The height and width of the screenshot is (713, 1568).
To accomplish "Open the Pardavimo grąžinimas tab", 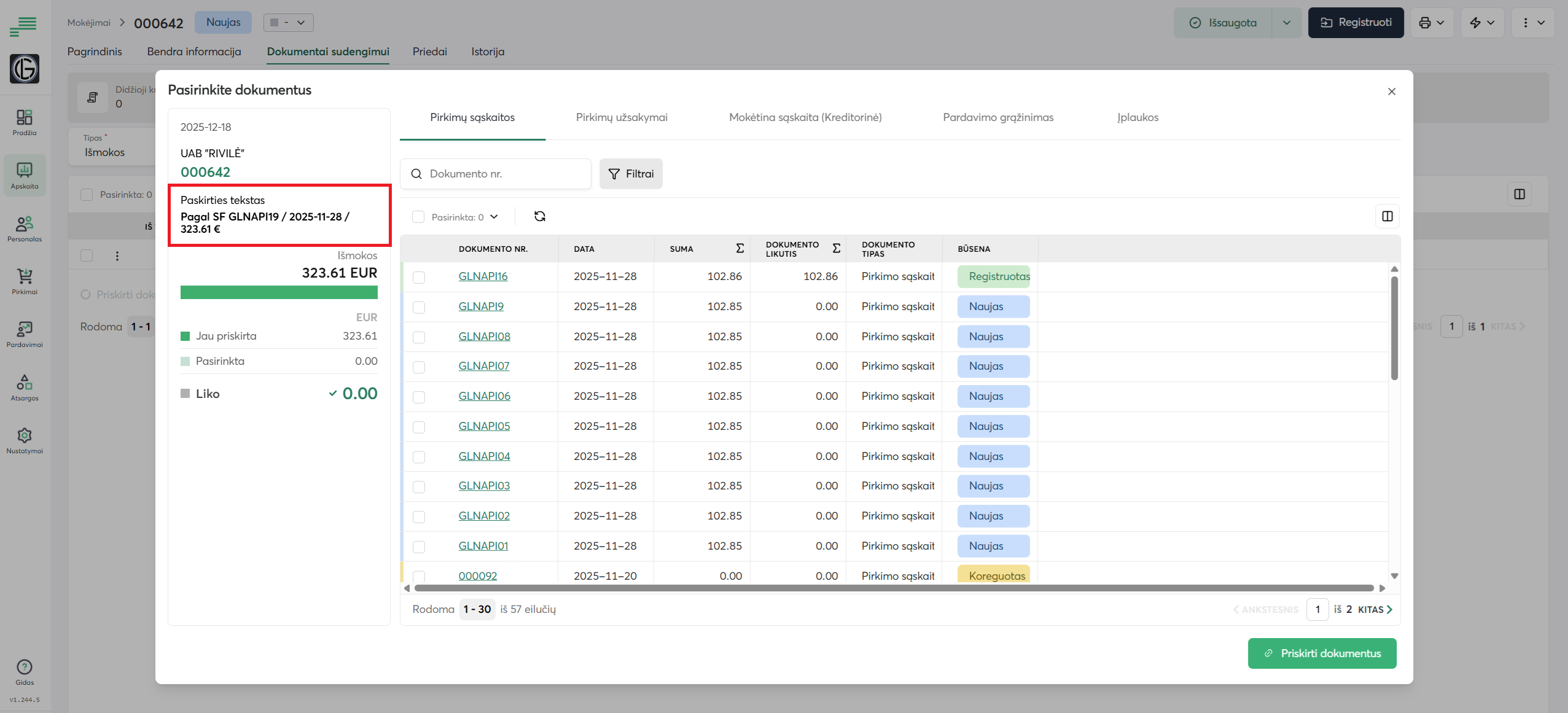I will (x=997, y=117).
